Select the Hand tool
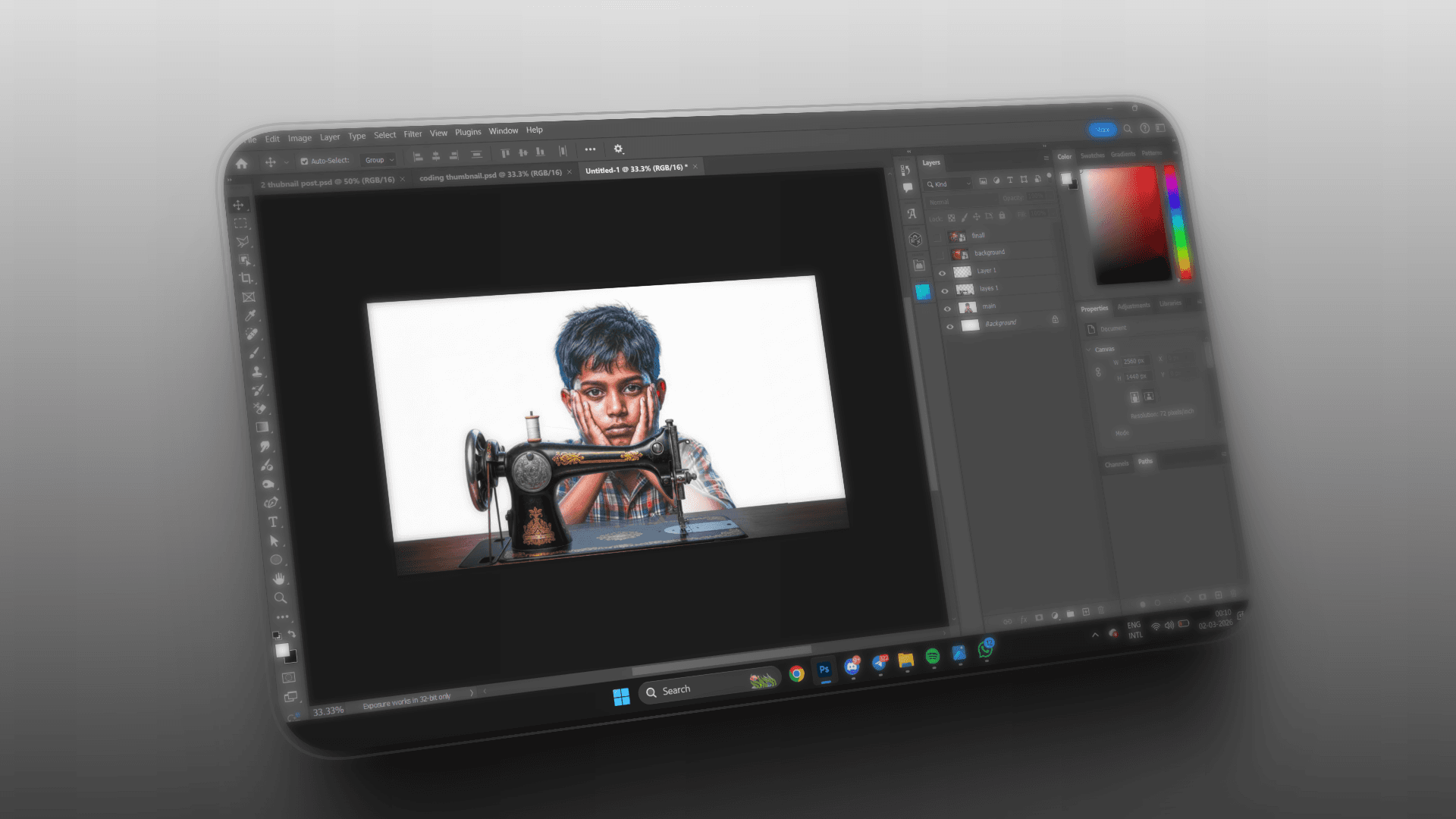Screen dimensions: 1456x819 279,579
